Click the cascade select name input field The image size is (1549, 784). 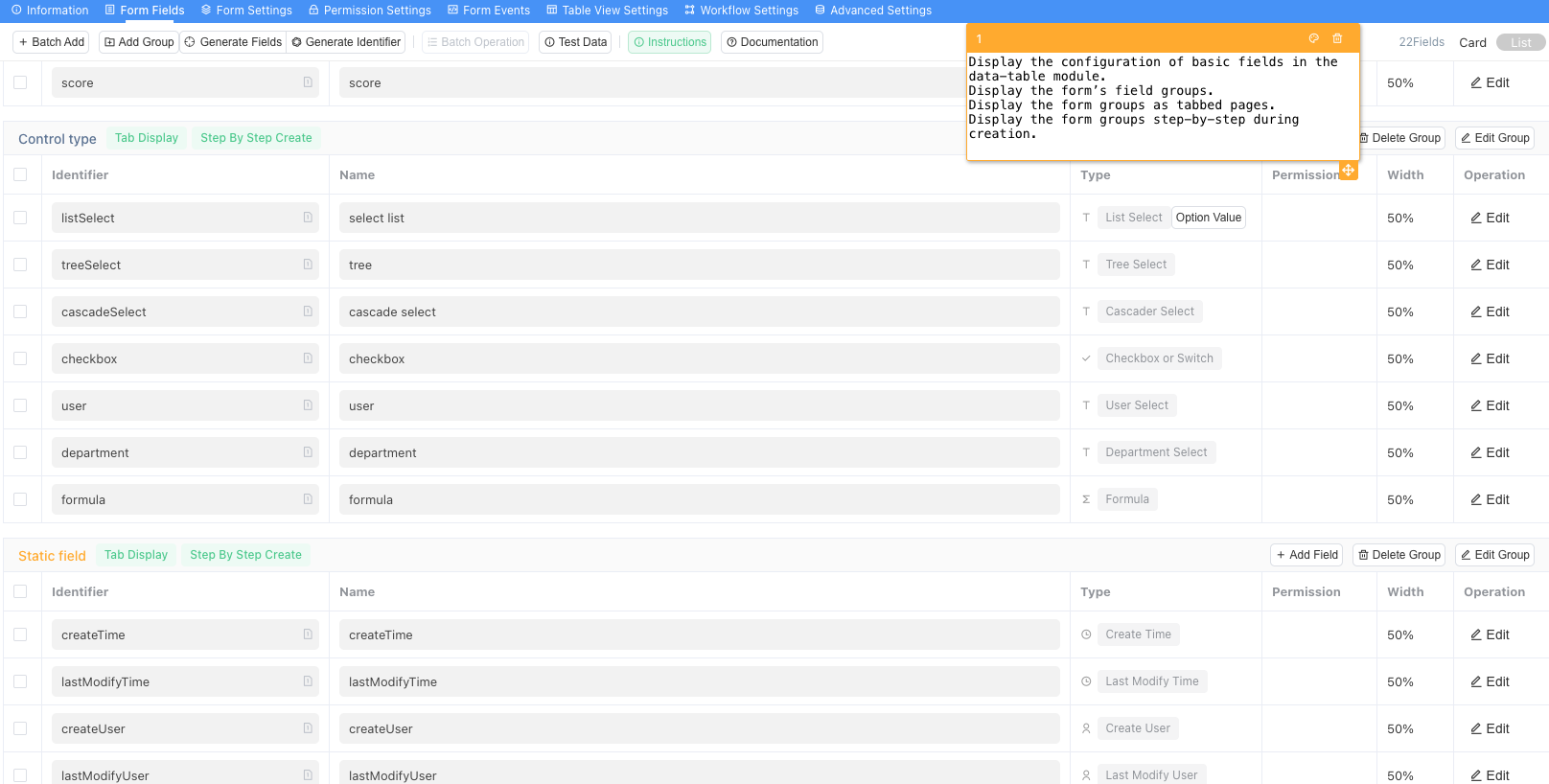click(x=699, y=311)
